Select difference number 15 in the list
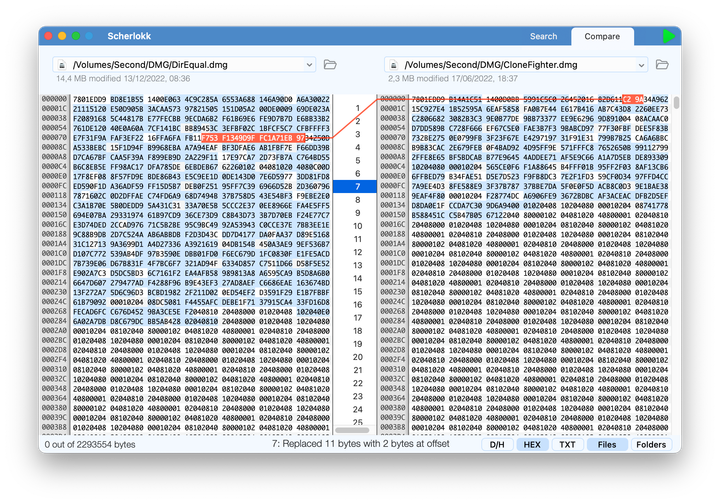 (x=357, y=291)
